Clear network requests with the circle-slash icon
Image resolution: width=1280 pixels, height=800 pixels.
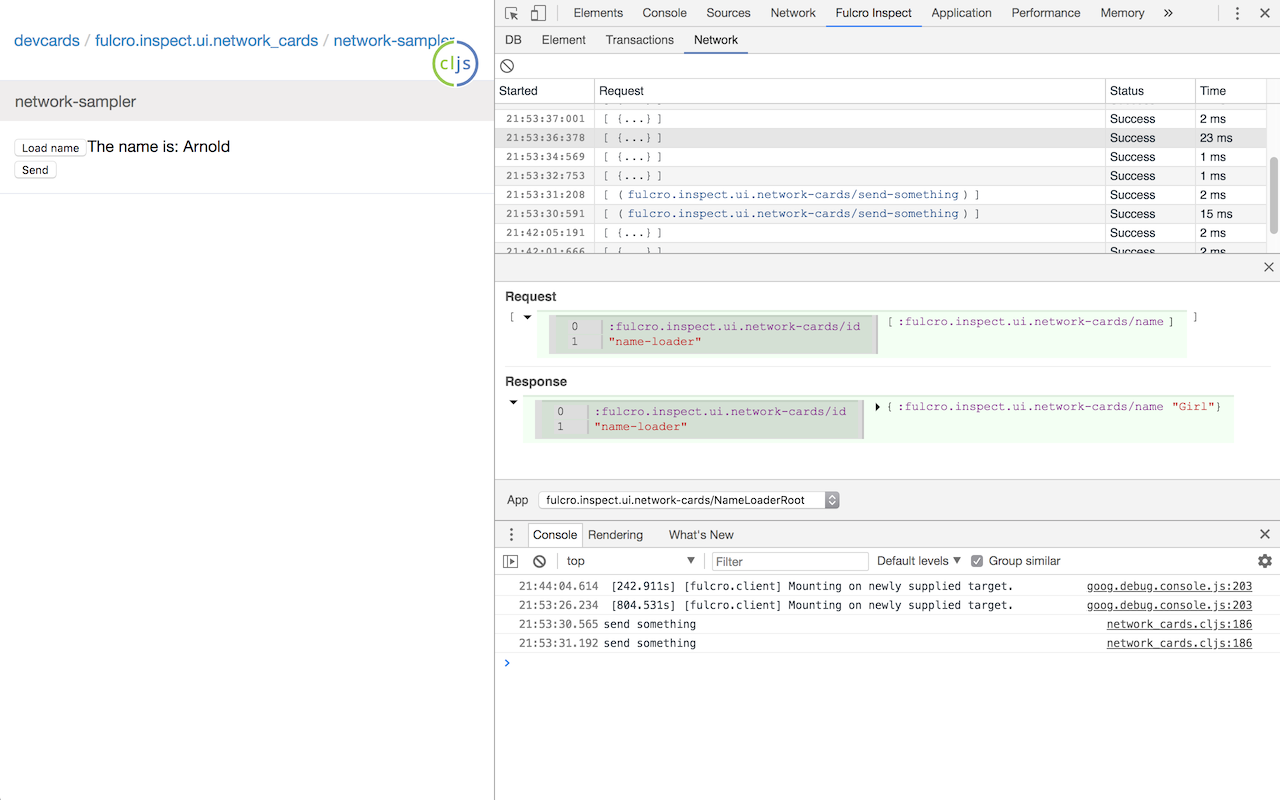click(x=508, y=66)
